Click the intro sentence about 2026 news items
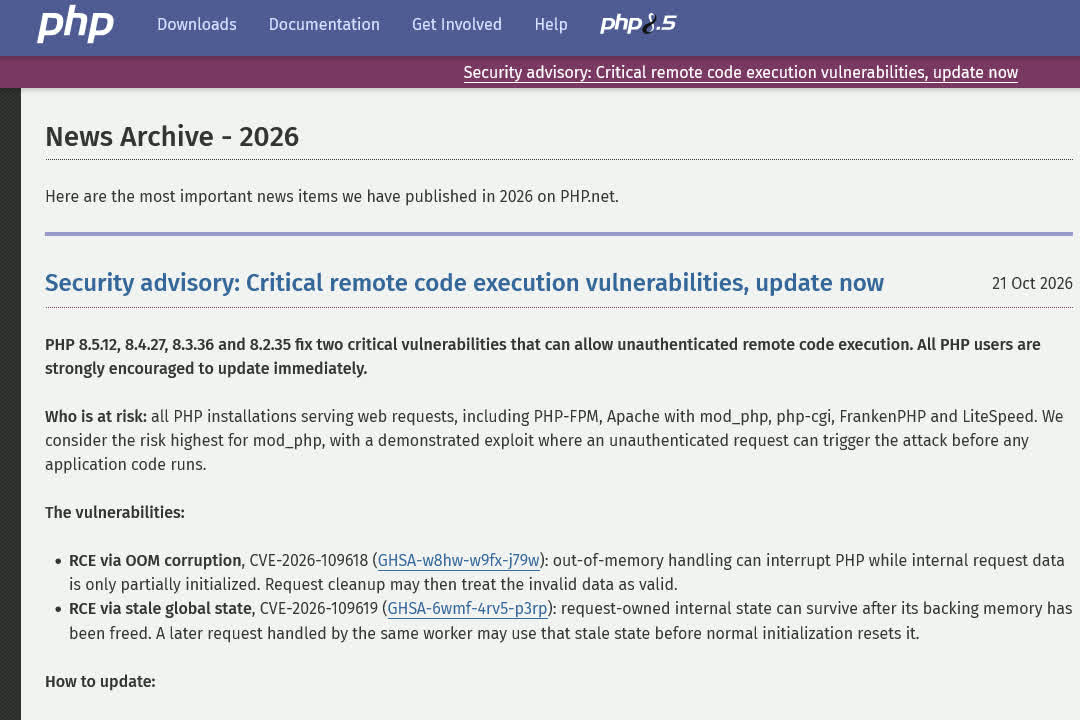This screenshot has height=720, width=1080. coord(332,196)
